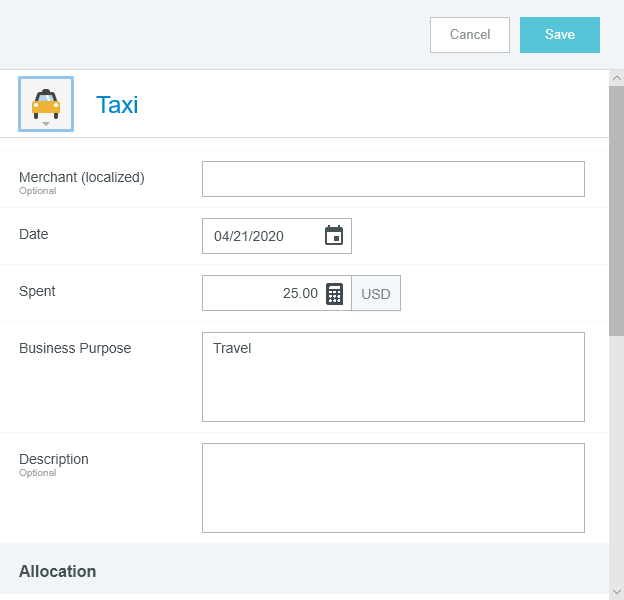Click the scrollbar up arrow

616,78
